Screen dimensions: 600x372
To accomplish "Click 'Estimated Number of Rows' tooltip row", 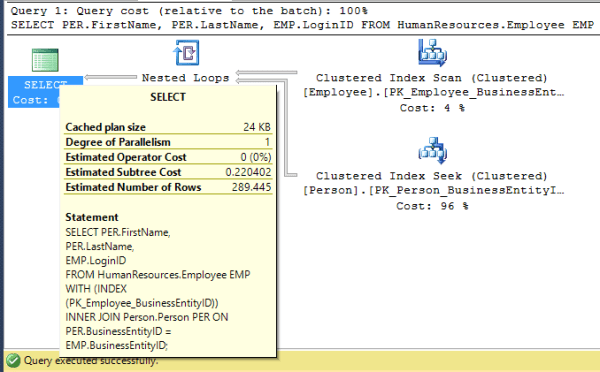I will [168, 187].
